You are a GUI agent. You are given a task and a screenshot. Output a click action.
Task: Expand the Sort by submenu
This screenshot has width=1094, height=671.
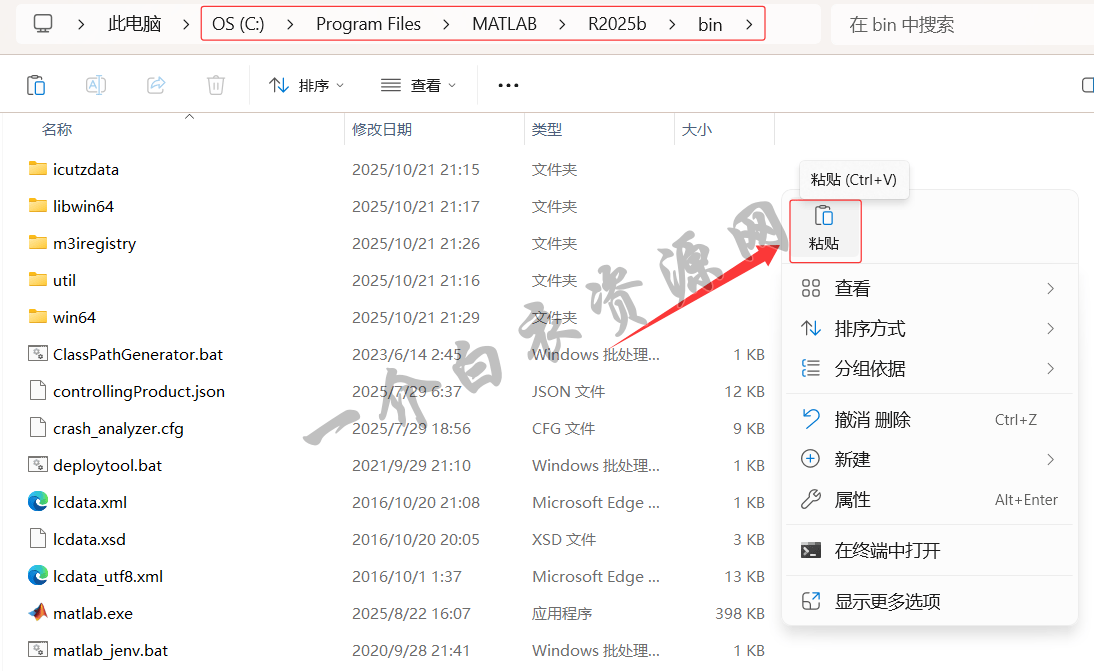927,328
